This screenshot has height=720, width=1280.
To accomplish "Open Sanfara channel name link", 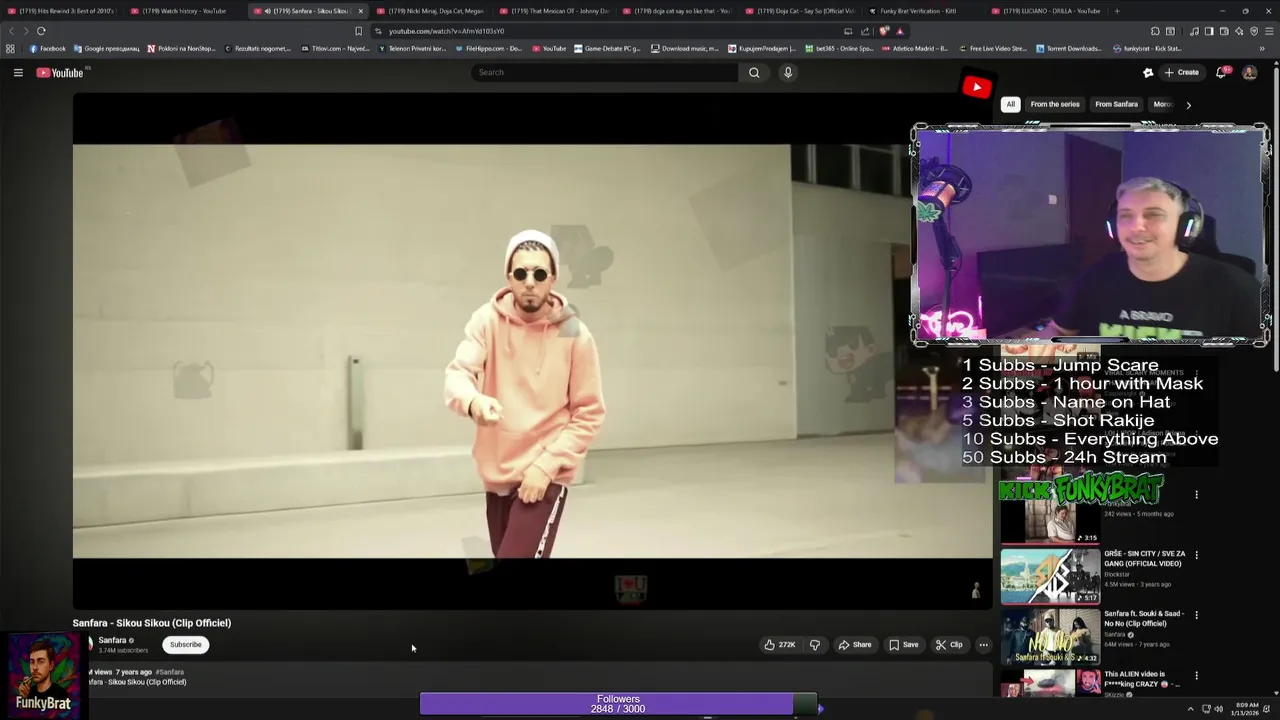I will [x=112, y=640].
